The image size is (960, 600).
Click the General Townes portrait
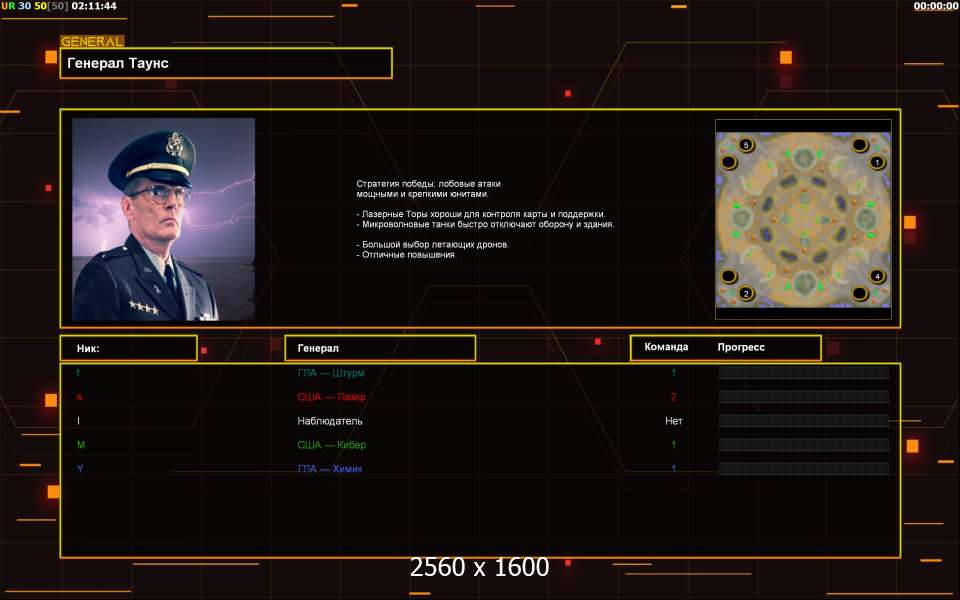pos(163,219)
